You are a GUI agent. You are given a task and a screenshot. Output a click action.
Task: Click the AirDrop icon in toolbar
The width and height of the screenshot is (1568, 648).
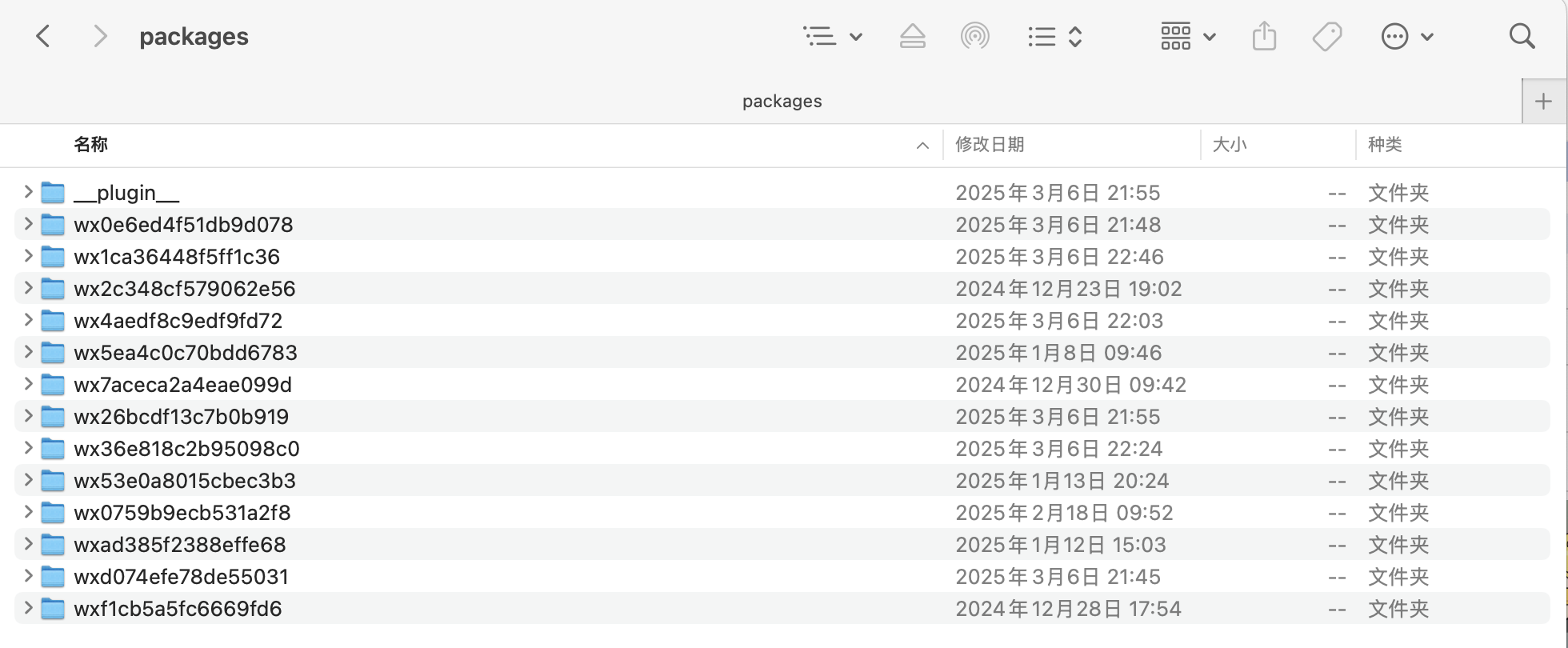[x=974, y=37]
